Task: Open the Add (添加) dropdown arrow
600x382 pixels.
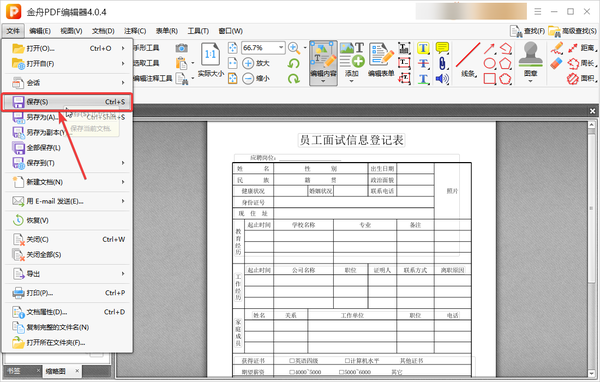Action: coord(351,81)
